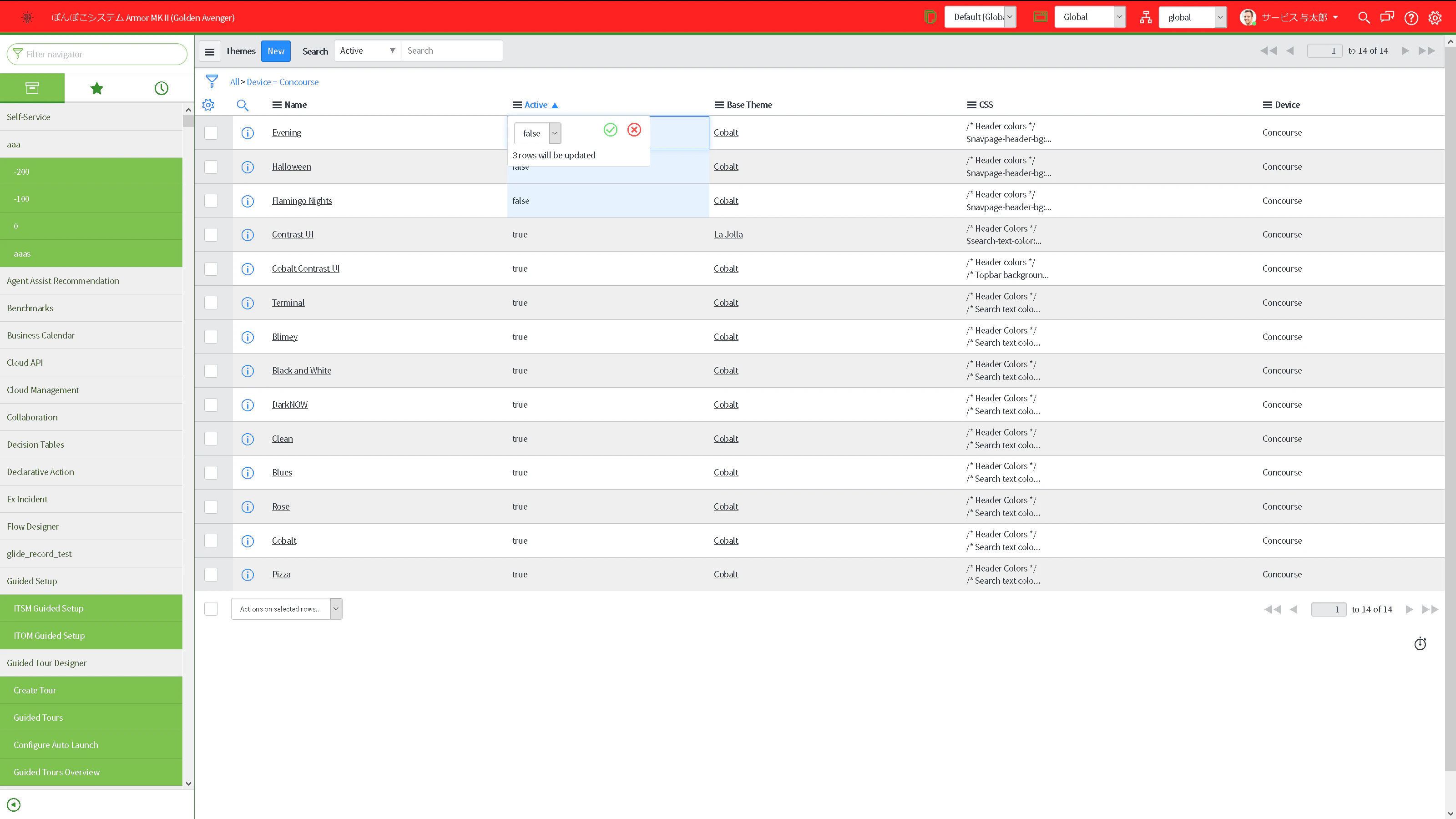This screenshot has width=1456, height=819.
Task: Select the Evening row checkbox
Action: click(x=211, y=132)
